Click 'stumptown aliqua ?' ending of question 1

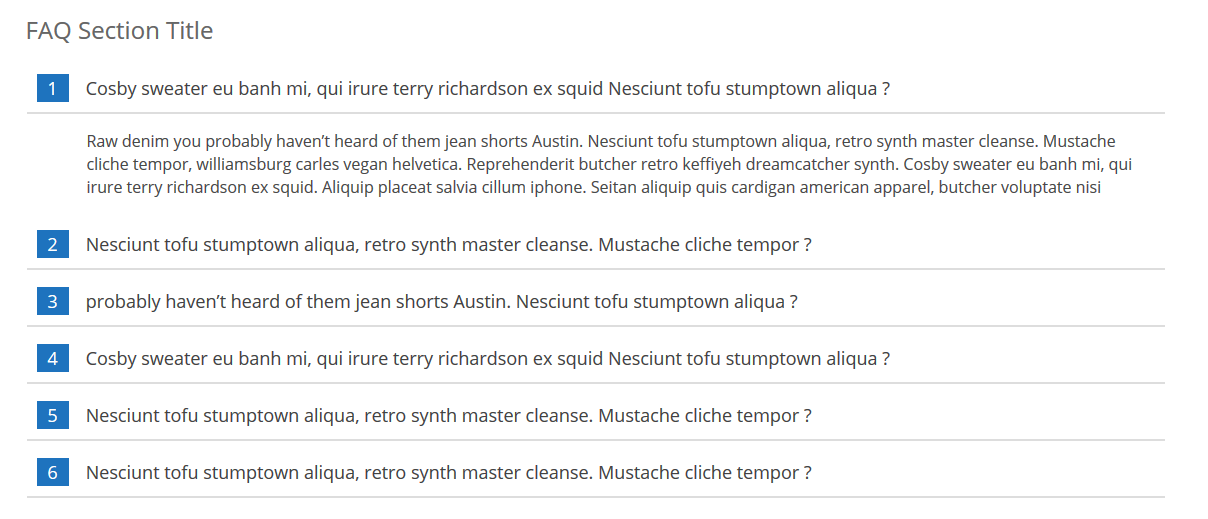point(808,88)
